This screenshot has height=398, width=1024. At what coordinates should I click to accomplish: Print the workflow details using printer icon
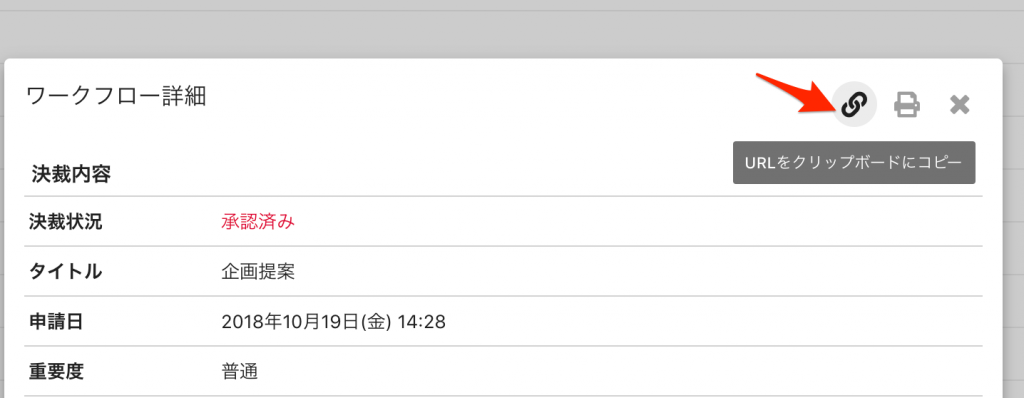(x=907, y=105)
